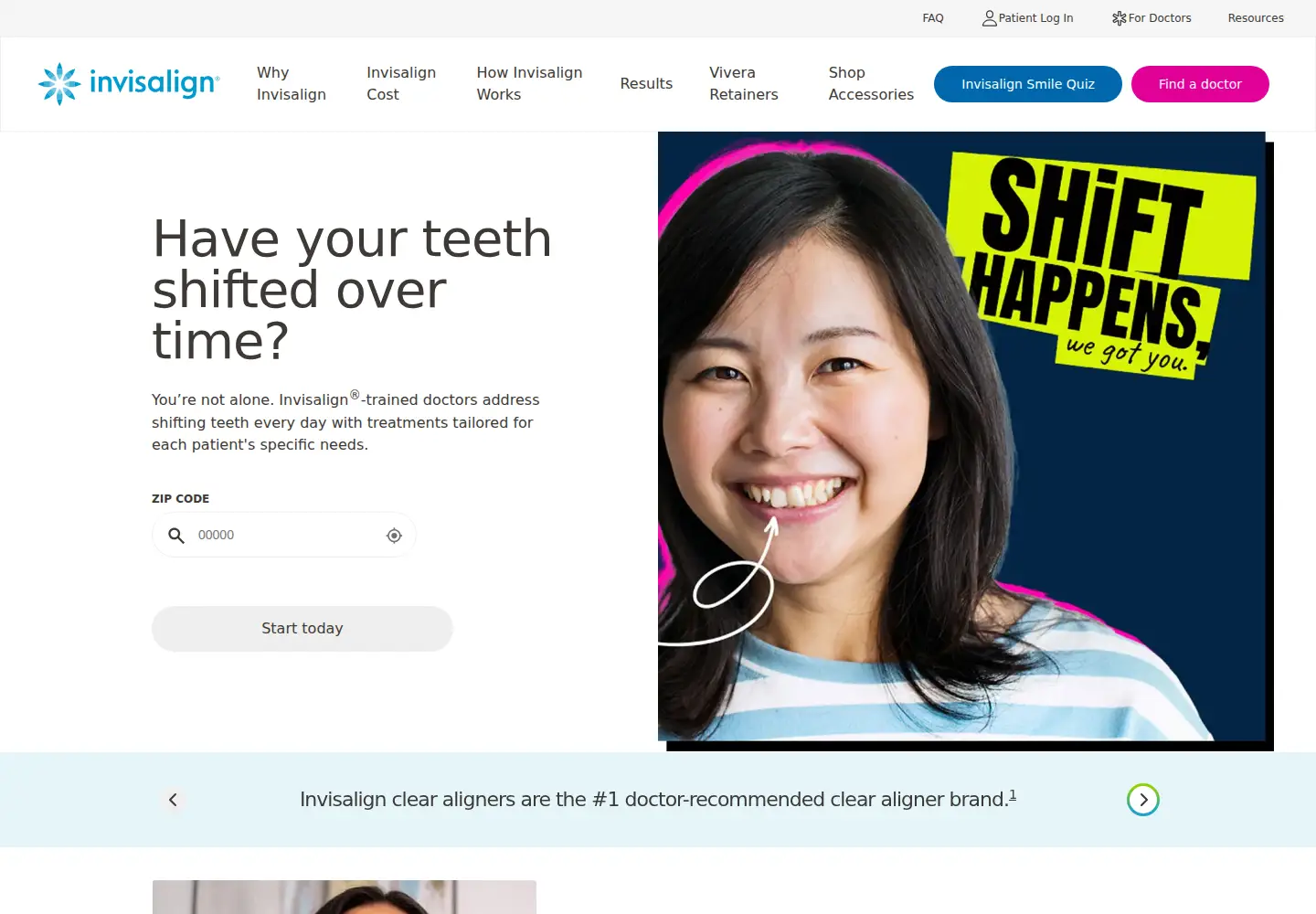Click the Invisalign logo

[x=129, y=84]
